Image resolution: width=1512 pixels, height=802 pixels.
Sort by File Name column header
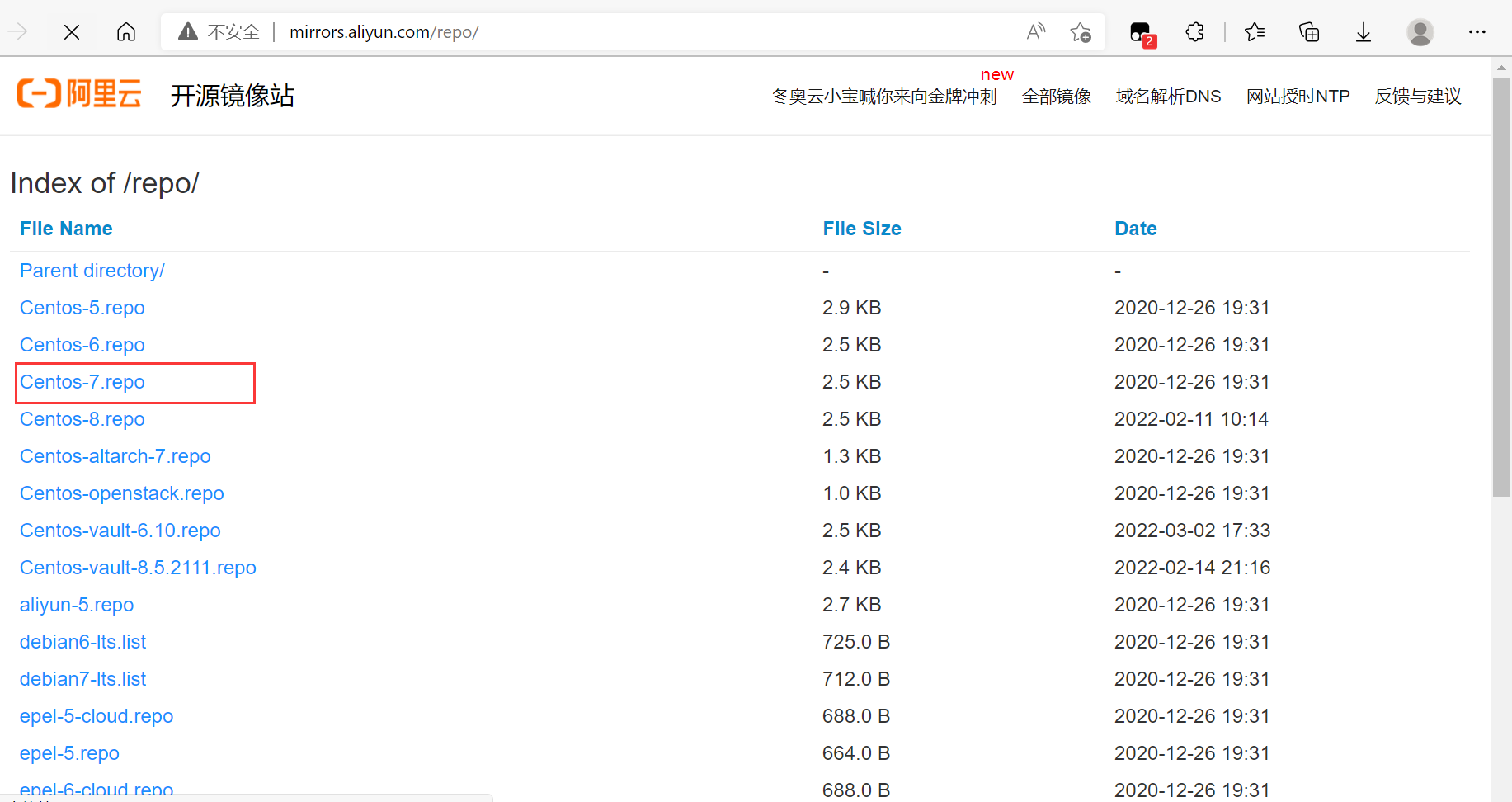point(66,229)
